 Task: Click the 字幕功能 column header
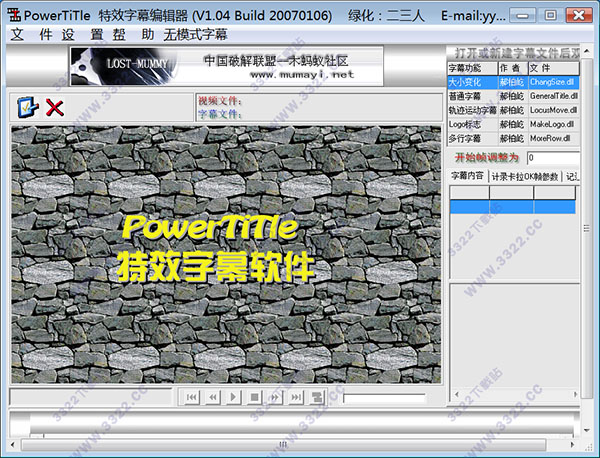[x=472, y=68]
